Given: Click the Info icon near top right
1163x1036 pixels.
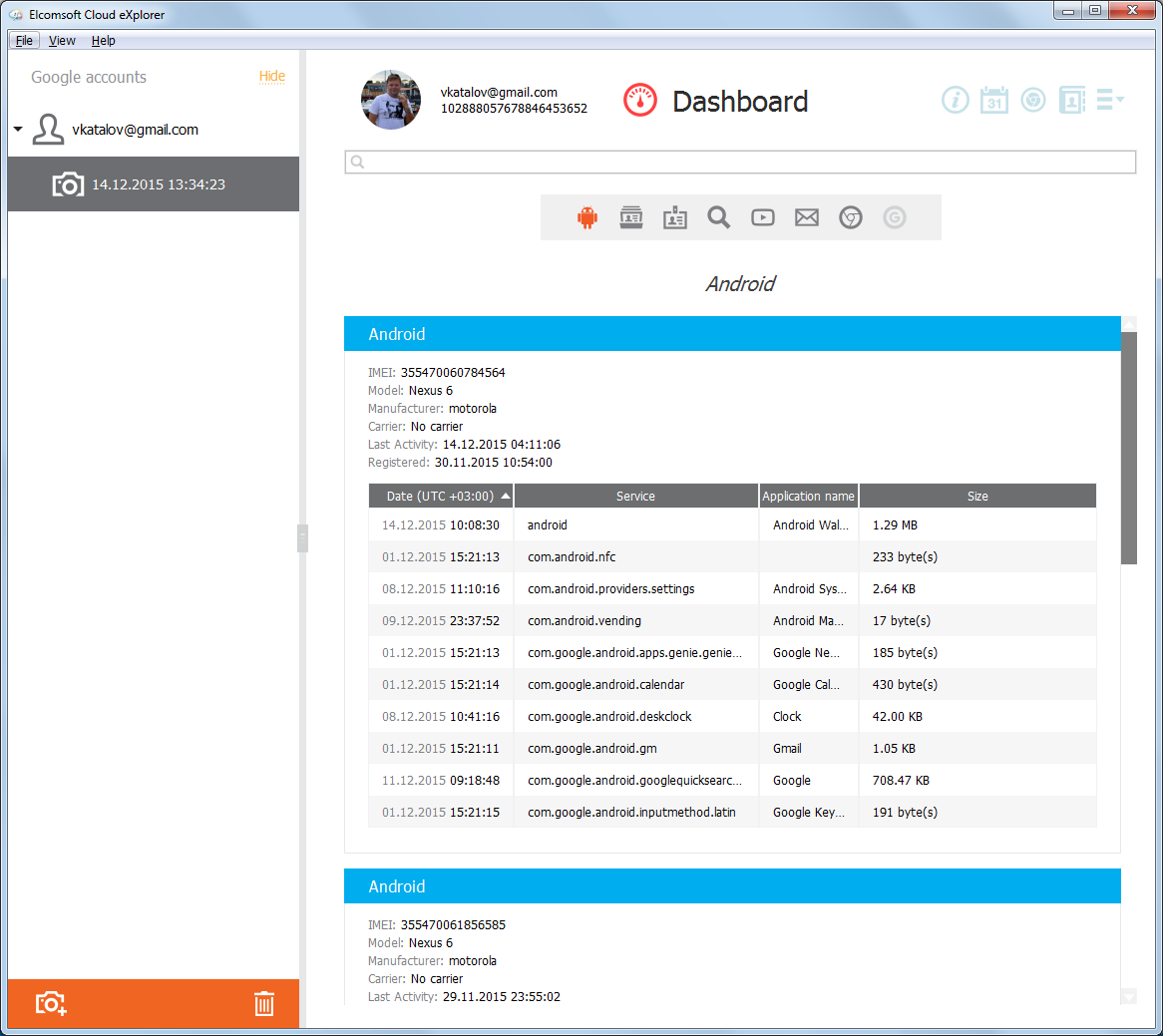Looking at the screenshot, I should click(x=956, y=100).
